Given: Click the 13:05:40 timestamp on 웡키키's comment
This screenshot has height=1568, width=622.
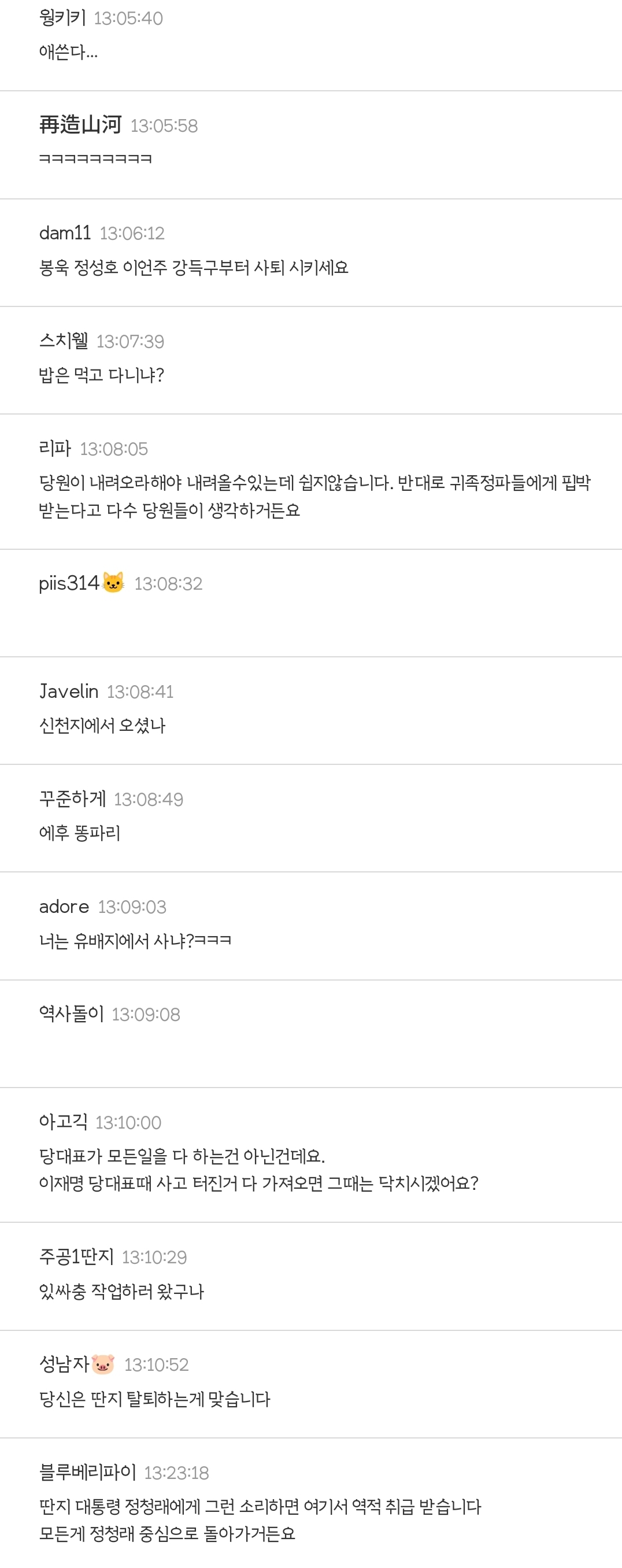Looking at the screenshot, I should (x=128, y=19).
